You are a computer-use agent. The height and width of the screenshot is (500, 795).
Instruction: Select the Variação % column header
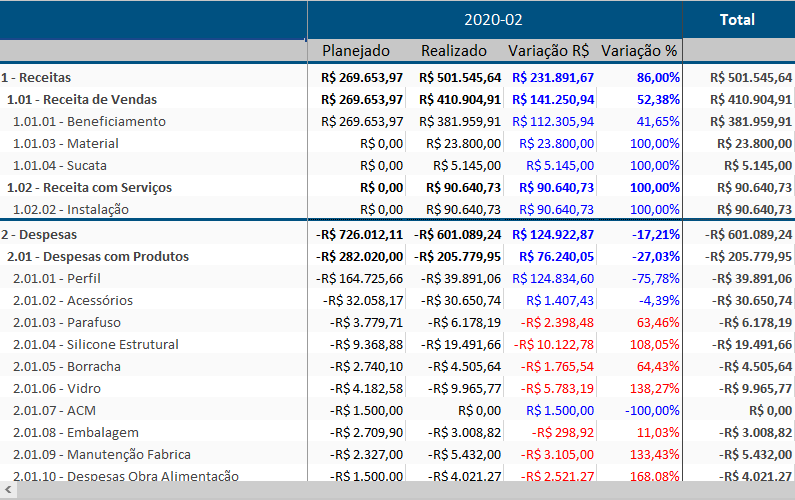[640, 51]
